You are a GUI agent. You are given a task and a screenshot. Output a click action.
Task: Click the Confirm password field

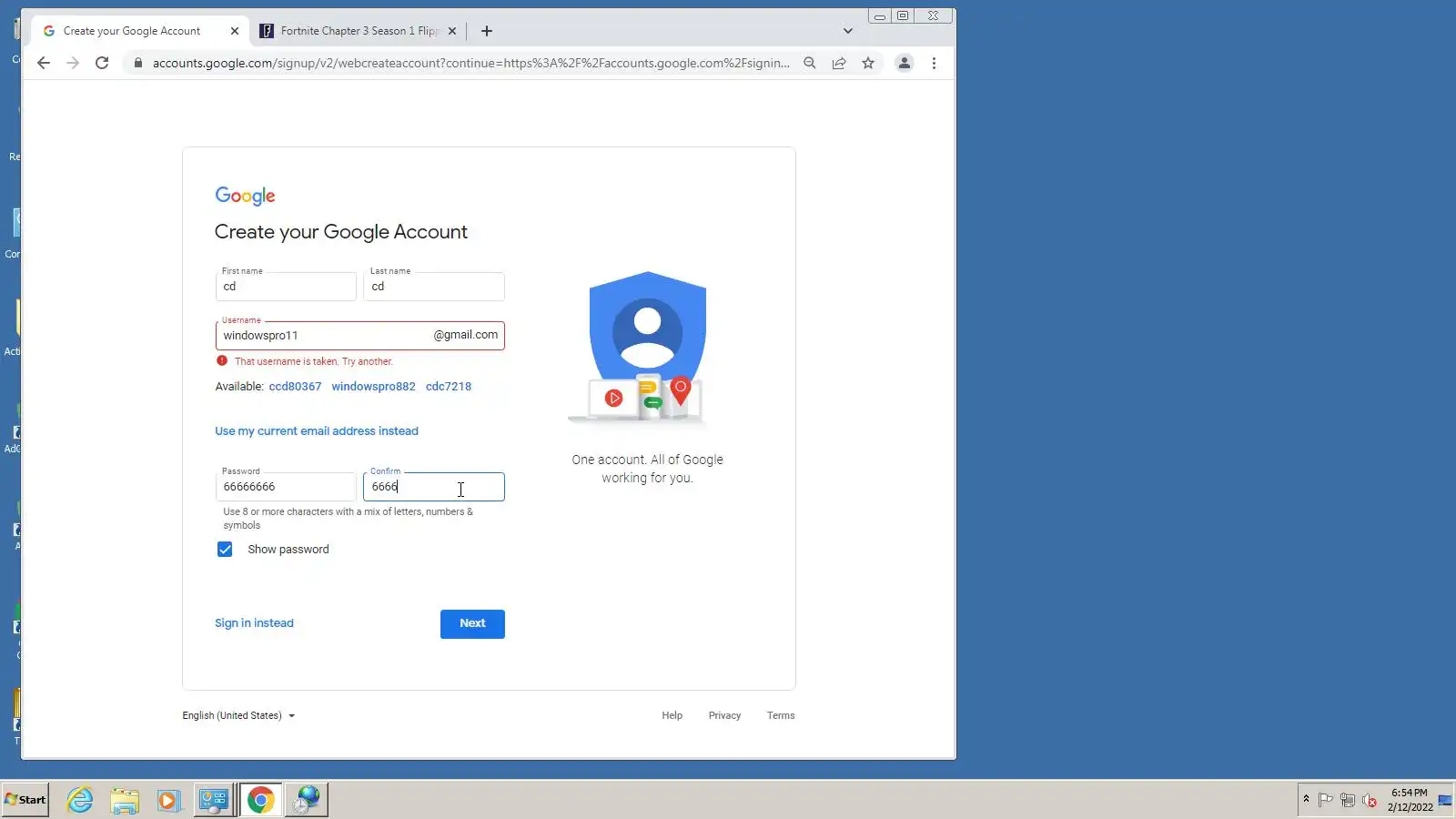[x=434, y=487]
